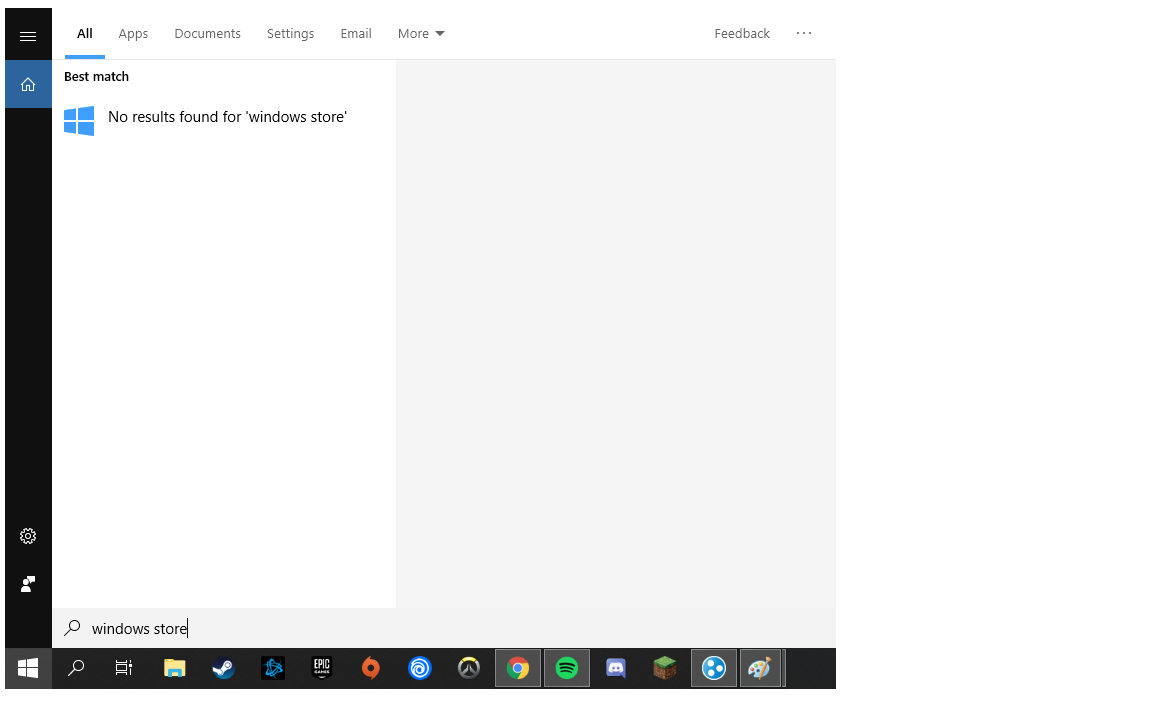The image size is (1152, 720).
Task: Select the Home icon in sidebar
Action: 28,84
